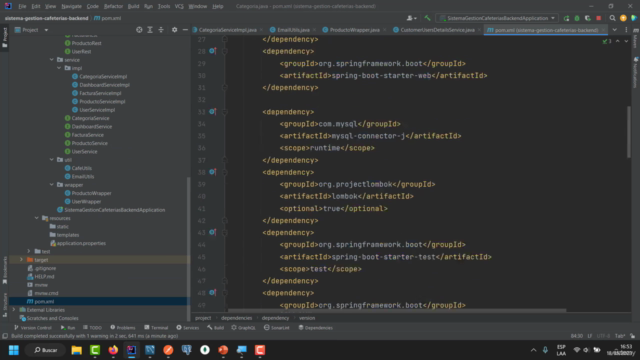Click the IDE updates orange icon
This screenshot has width=640, height=360.
[623, 18]
